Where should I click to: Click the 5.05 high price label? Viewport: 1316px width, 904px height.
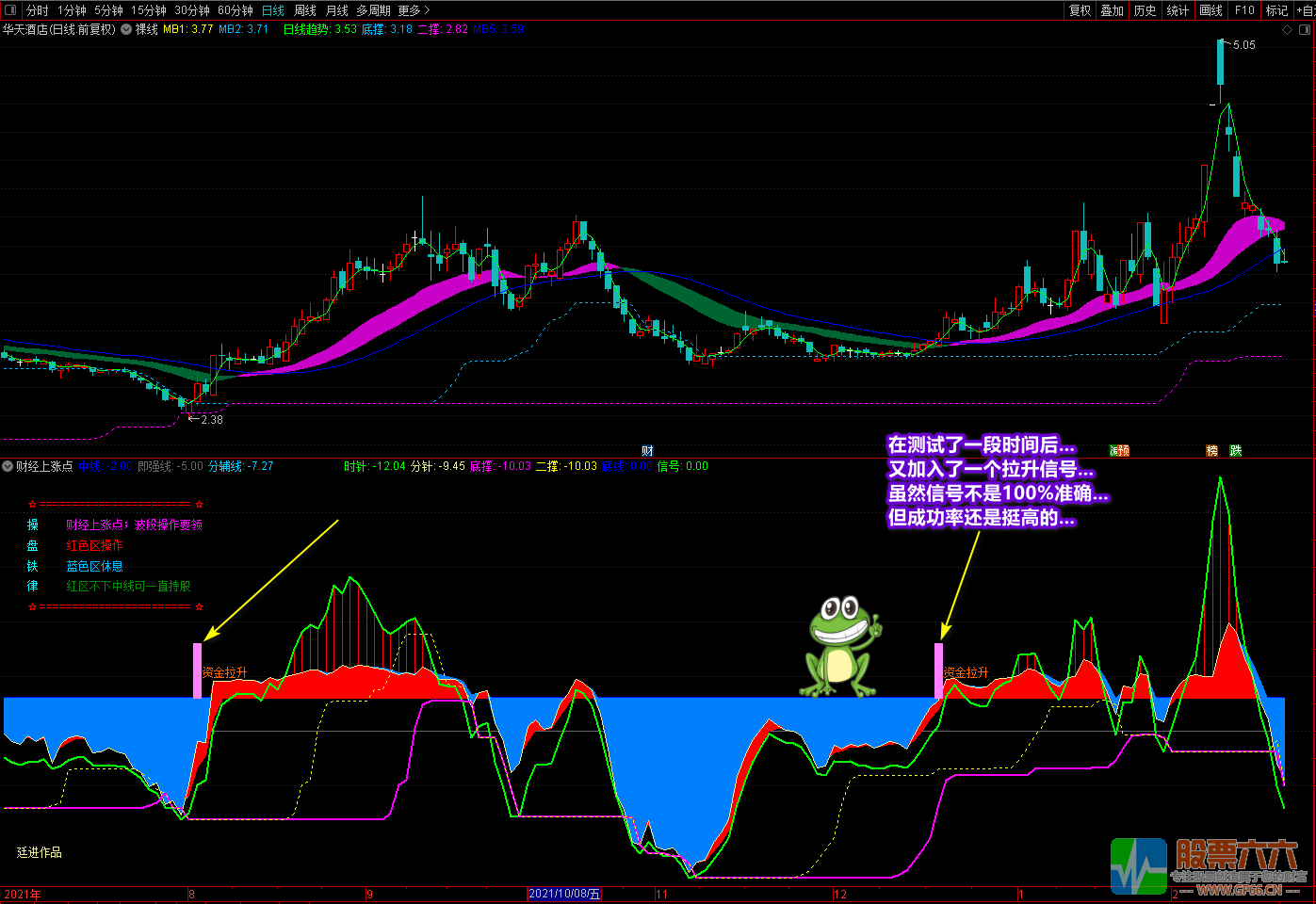[1243, 45]
